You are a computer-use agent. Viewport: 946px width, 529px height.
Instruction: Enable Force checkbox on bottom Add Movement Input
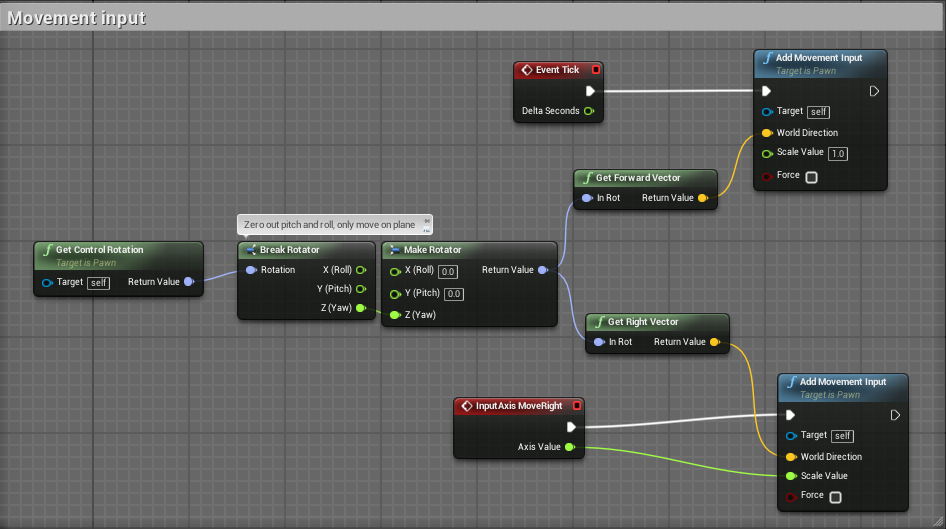(x=835, y=497)
